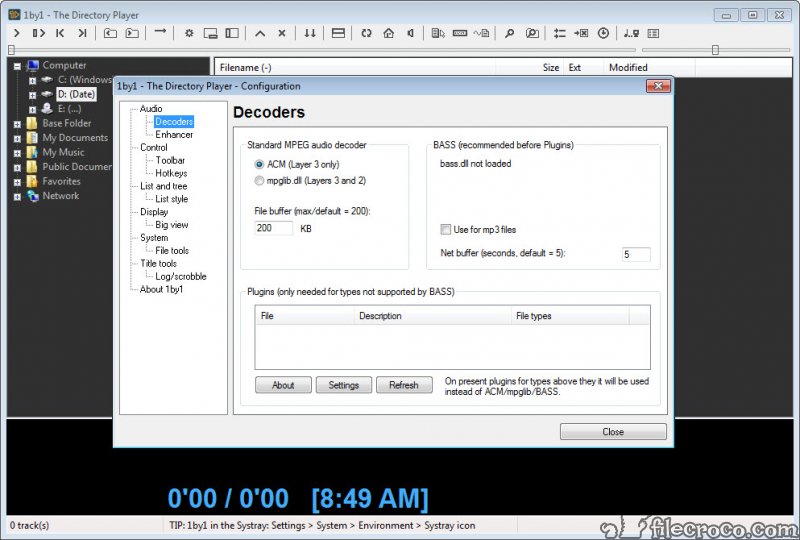Enable Use for mp3 files checkbox
The height and width of the screenshot is (540, 800).
coord(445,230)
